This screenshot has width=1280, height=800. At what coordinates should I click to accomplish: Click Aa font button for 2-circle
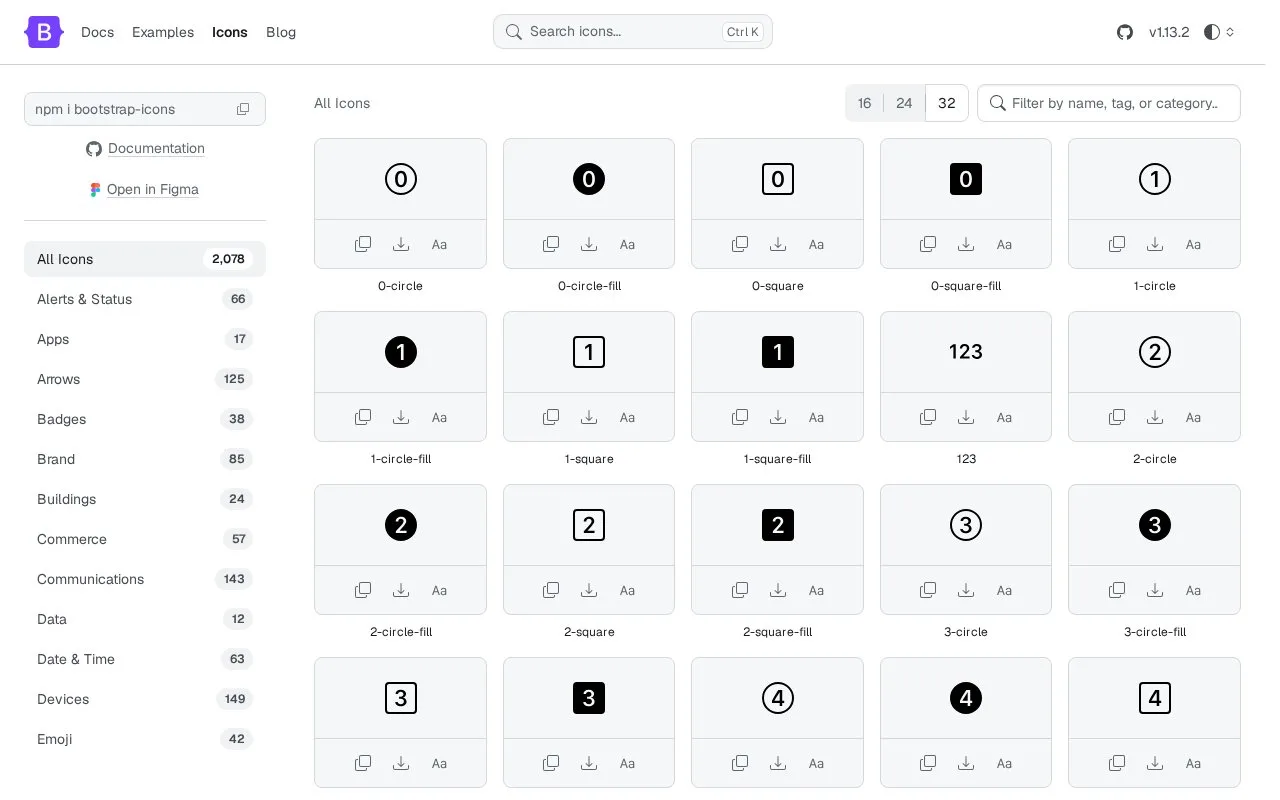(x=1193, y=417)
